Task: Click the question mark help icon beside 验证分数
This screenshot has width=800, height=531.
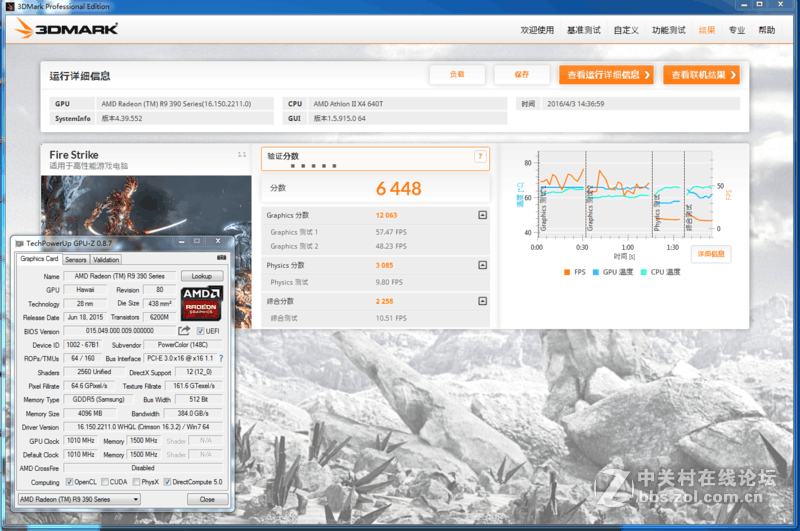Action: click(x=480, y=157)
